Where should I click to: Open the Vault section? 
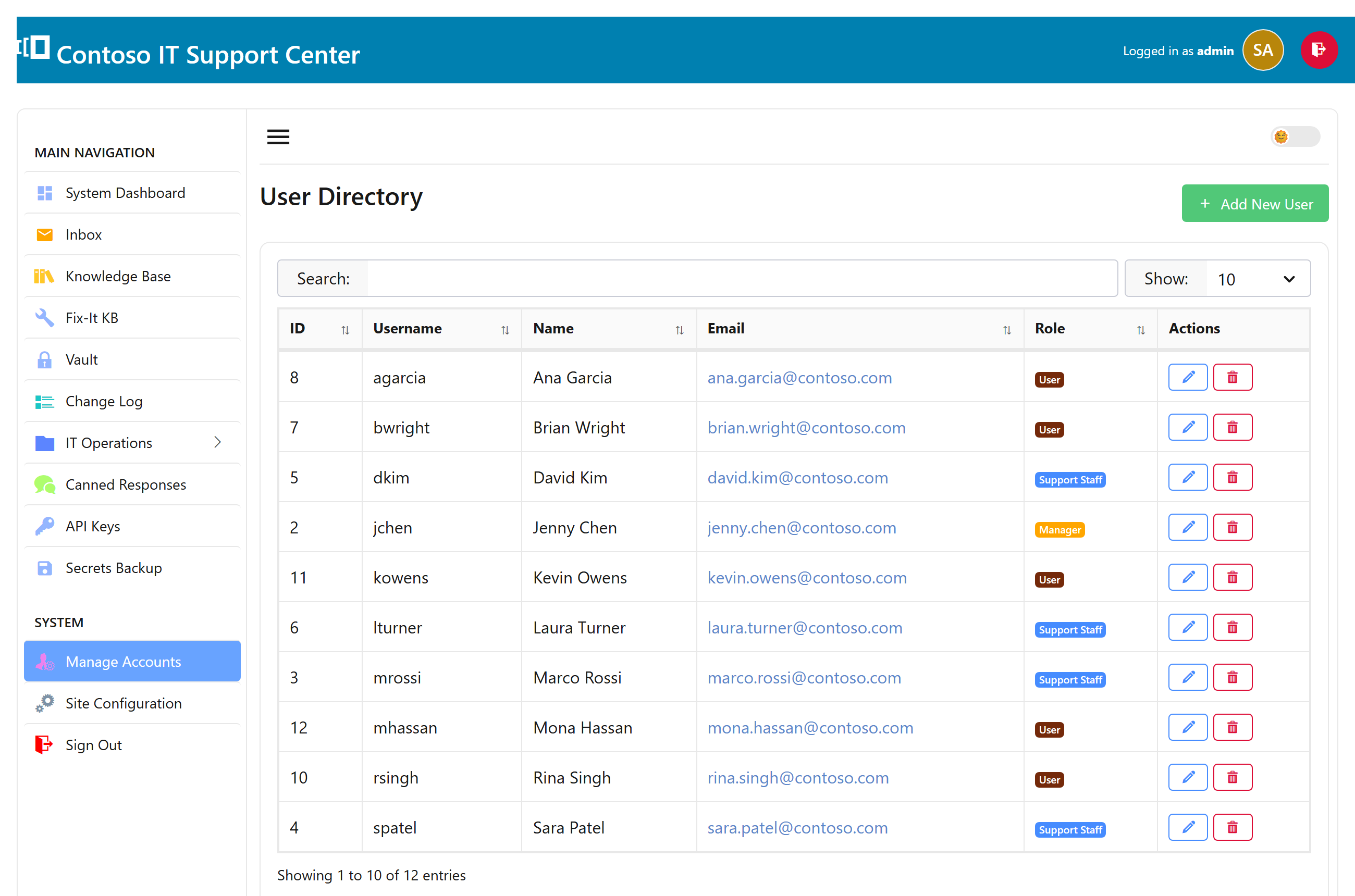132,360
